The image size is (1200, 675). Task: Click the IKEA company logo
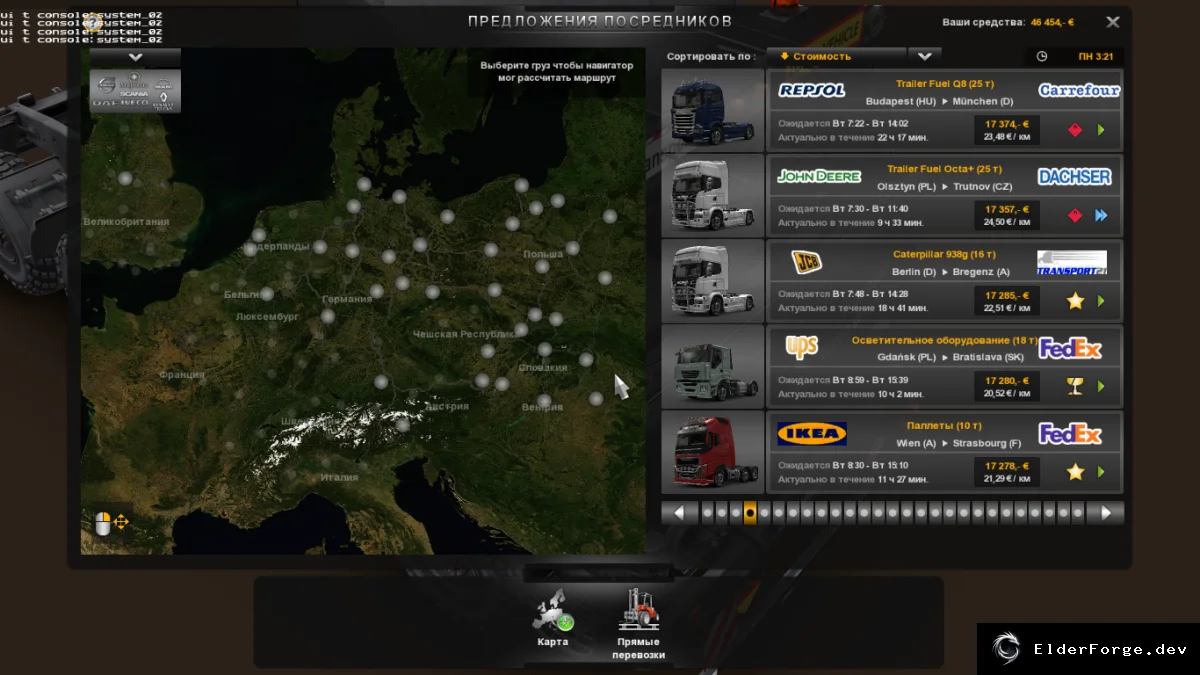pyautogui.click(x=812, y=433)
